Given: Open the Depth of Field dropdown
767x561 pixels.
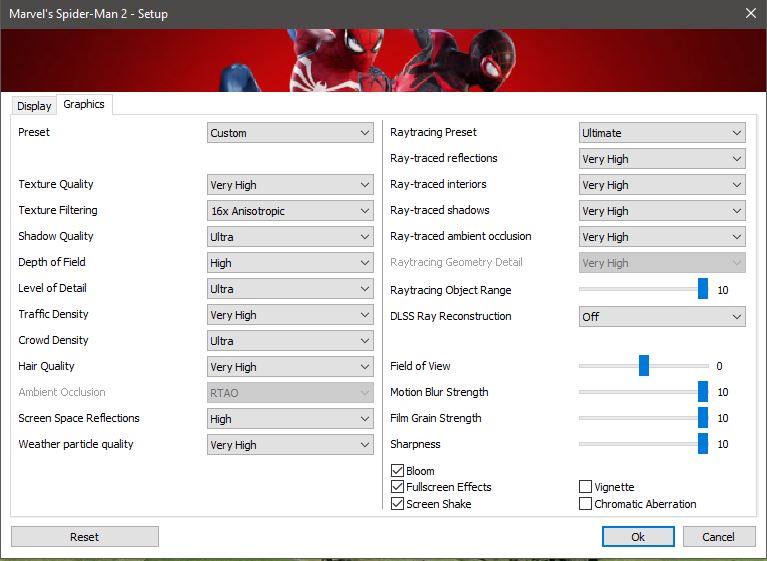Looking at the screenshot, I should click(290, 263).
